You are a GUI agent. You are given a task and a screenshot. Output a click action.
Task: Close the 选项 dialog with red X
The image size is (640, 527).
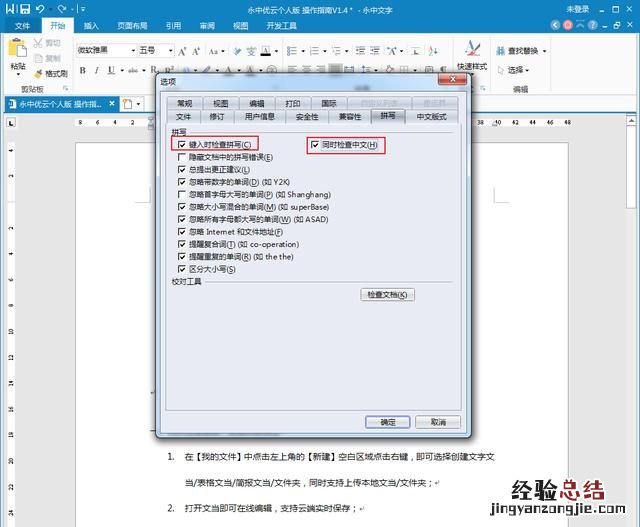[452, 79]
